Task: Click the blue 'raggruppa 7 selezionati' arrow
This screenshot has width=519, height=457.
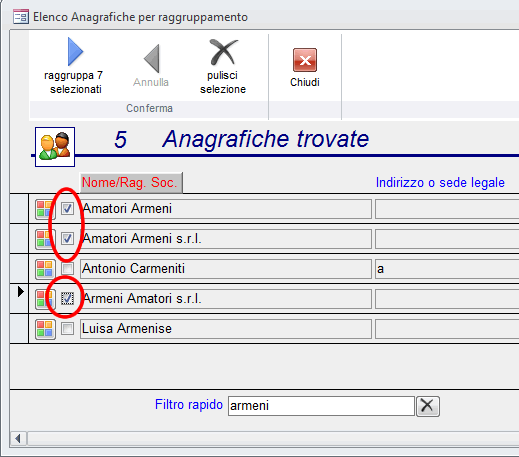Action: pos(75,52)
